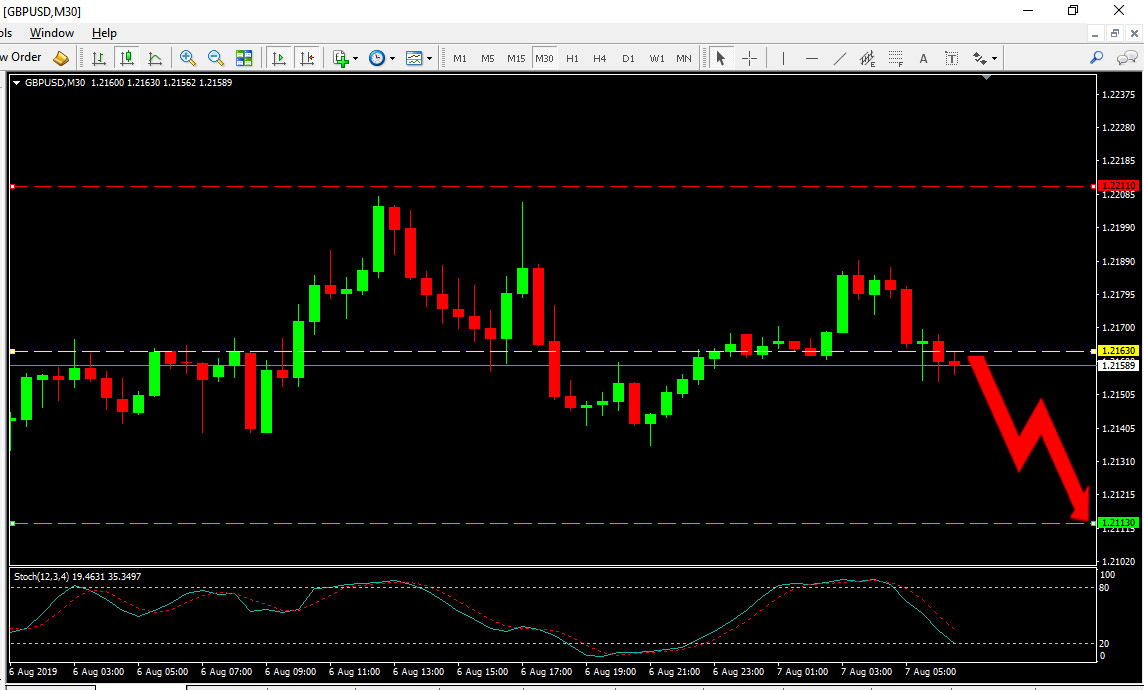The image size is (1144, 690).
Task: Switch to the H4 timeframe
Action: click(600, 58)
